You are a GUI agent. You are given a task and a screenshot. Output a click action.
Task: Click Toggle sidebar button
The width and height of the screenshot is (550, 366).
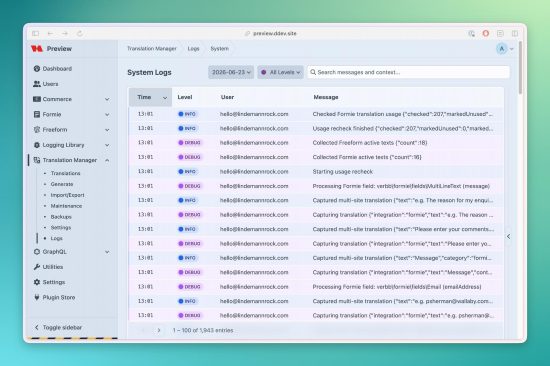pos(58,327)
